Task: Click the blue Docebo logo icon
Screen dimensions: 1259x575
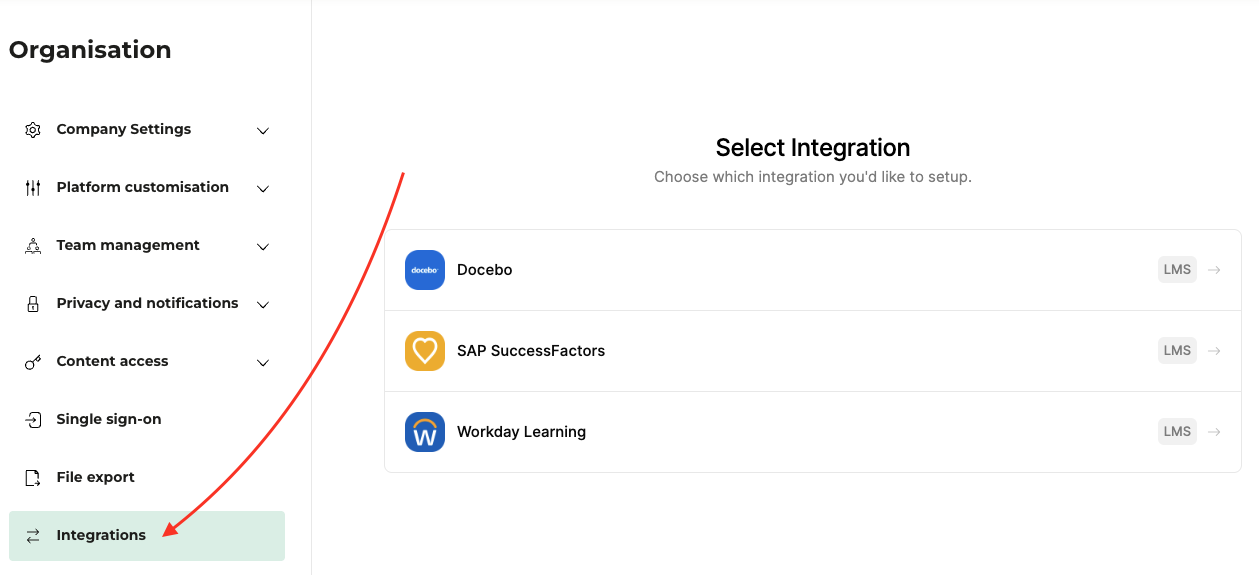Action: (x=425, y=270)
